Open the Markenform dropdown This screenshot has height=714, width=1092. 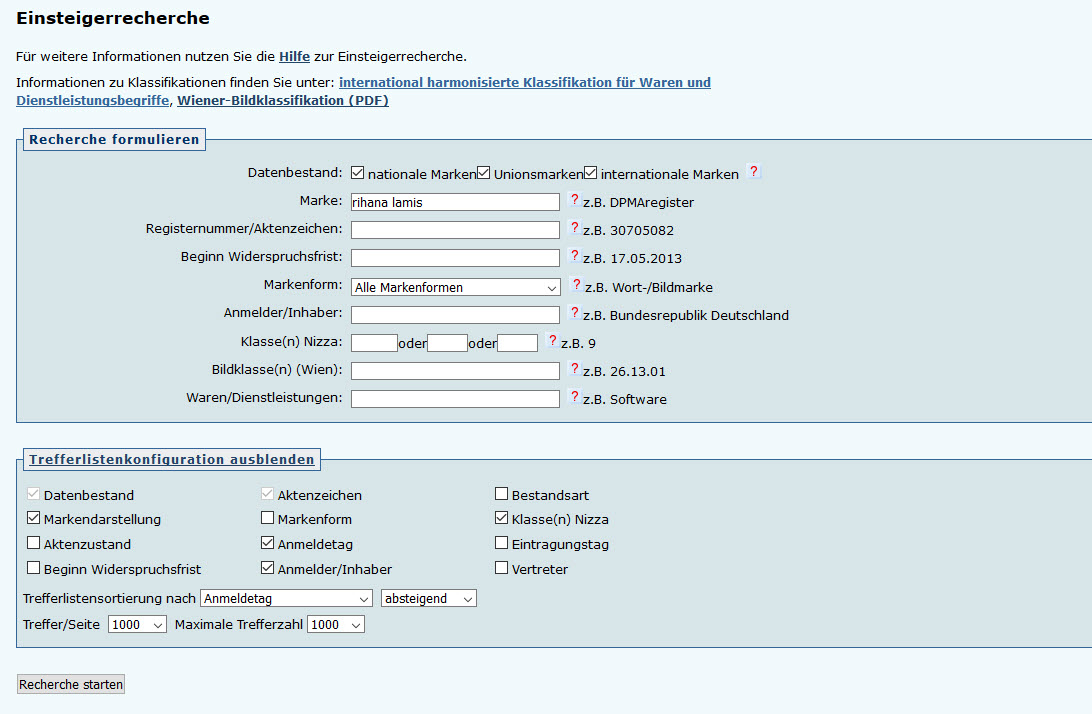point(455,287)
